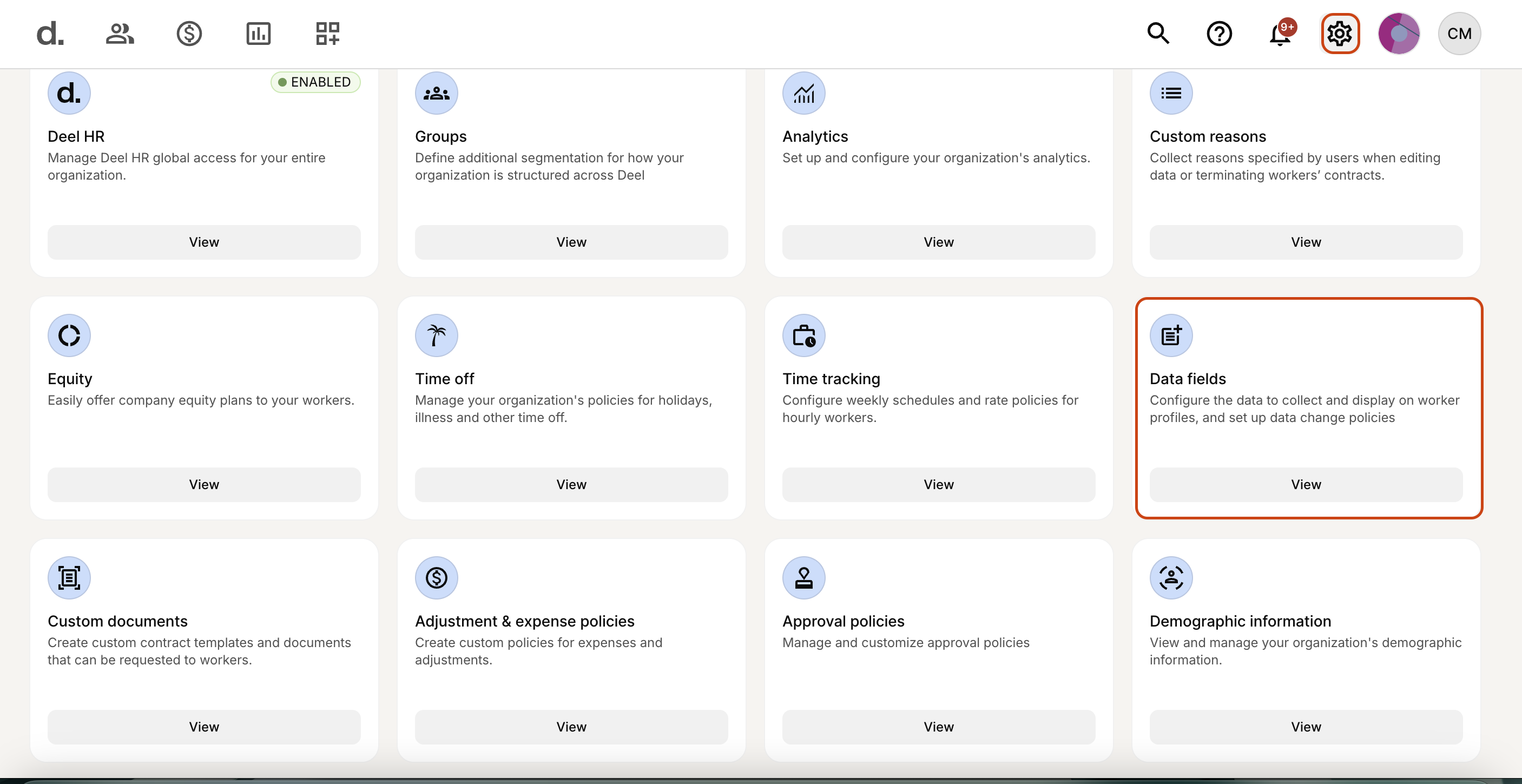1522x784 pixels.
Task: Click the Approval policies stamp icon
Action: 804,578
